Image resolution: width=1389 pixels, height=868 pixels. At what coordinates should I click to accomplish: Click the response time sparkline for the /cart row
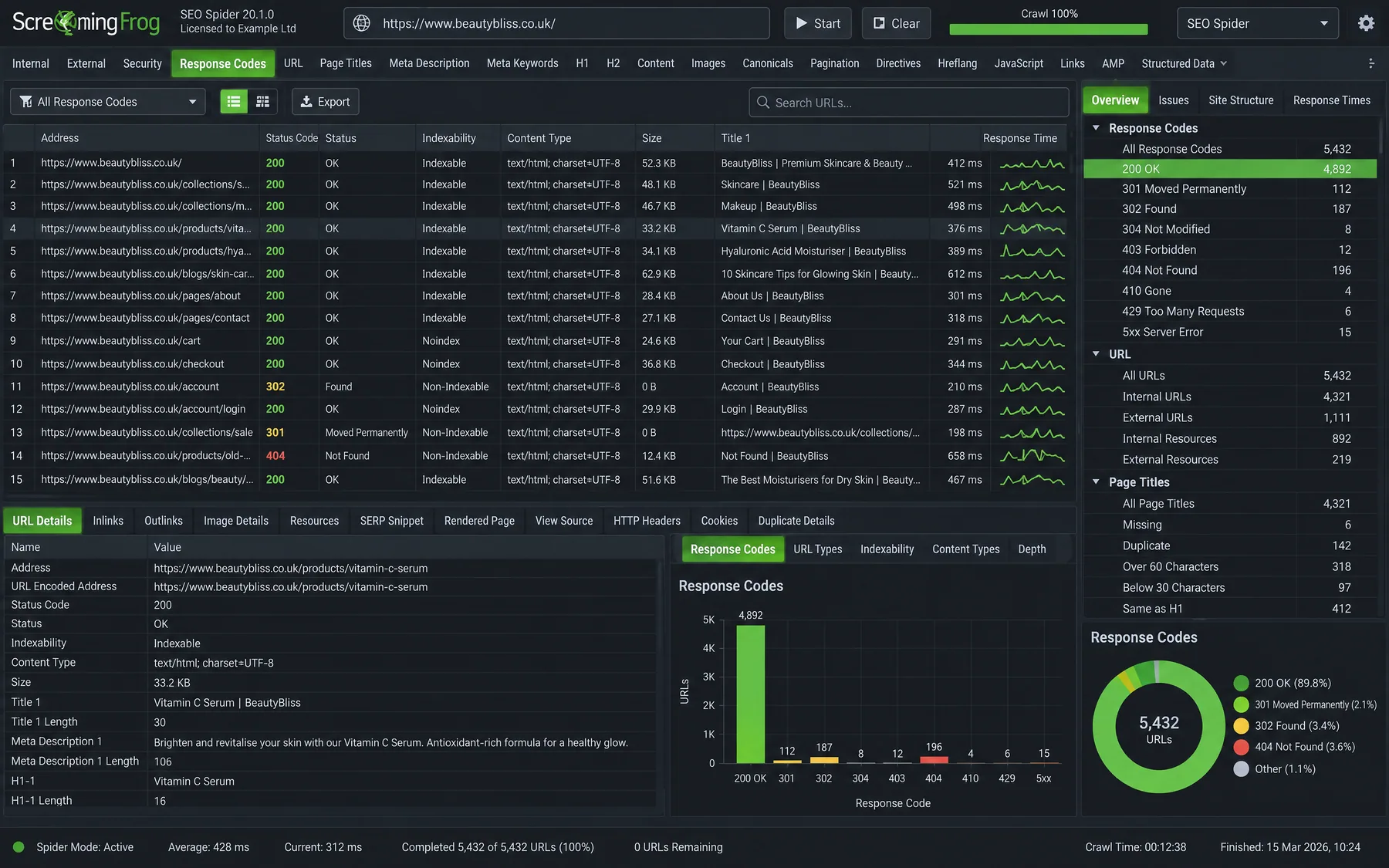(1032, 341)
